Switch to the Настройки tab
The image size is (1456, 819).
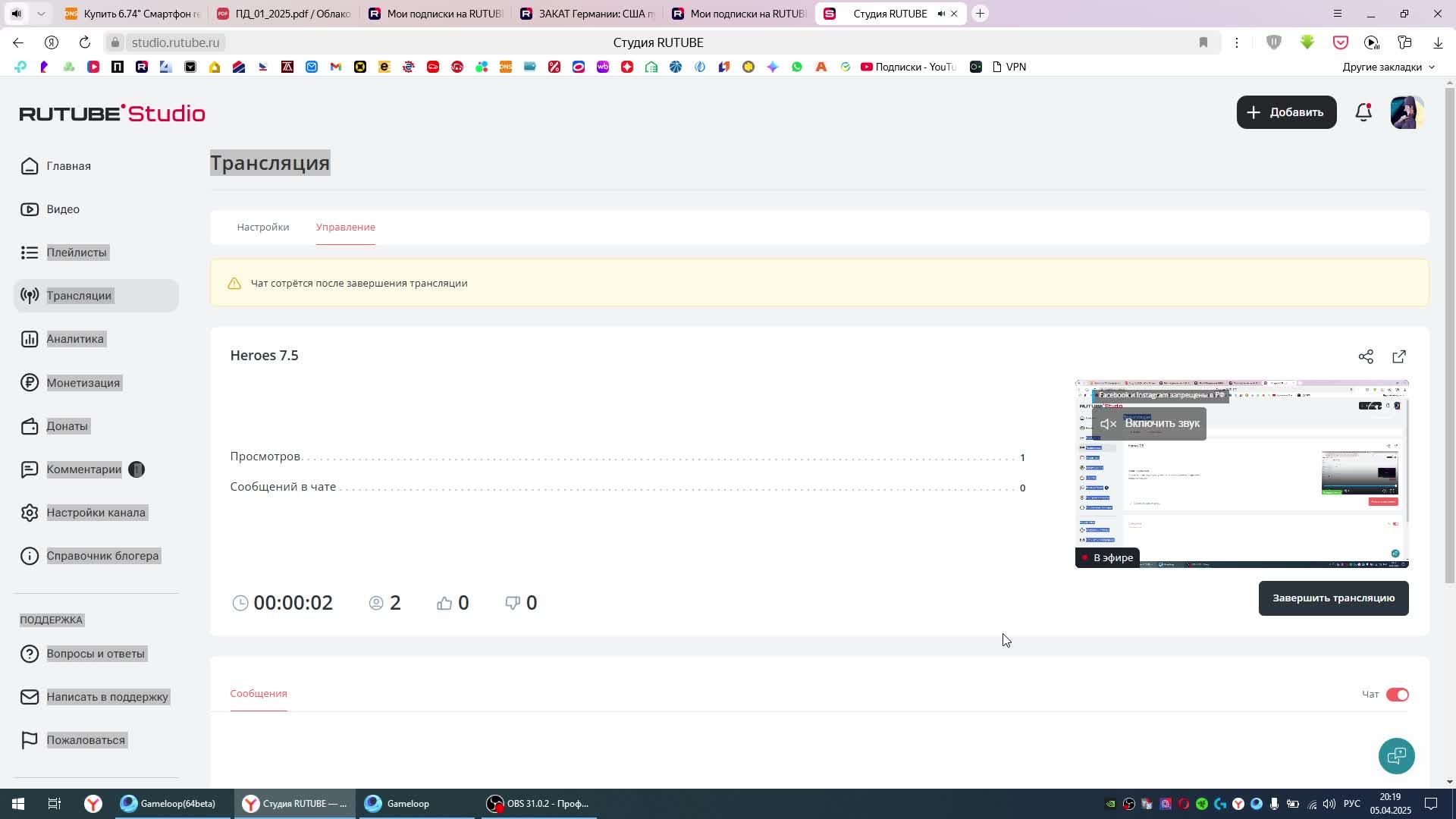[x=262, y=227]
